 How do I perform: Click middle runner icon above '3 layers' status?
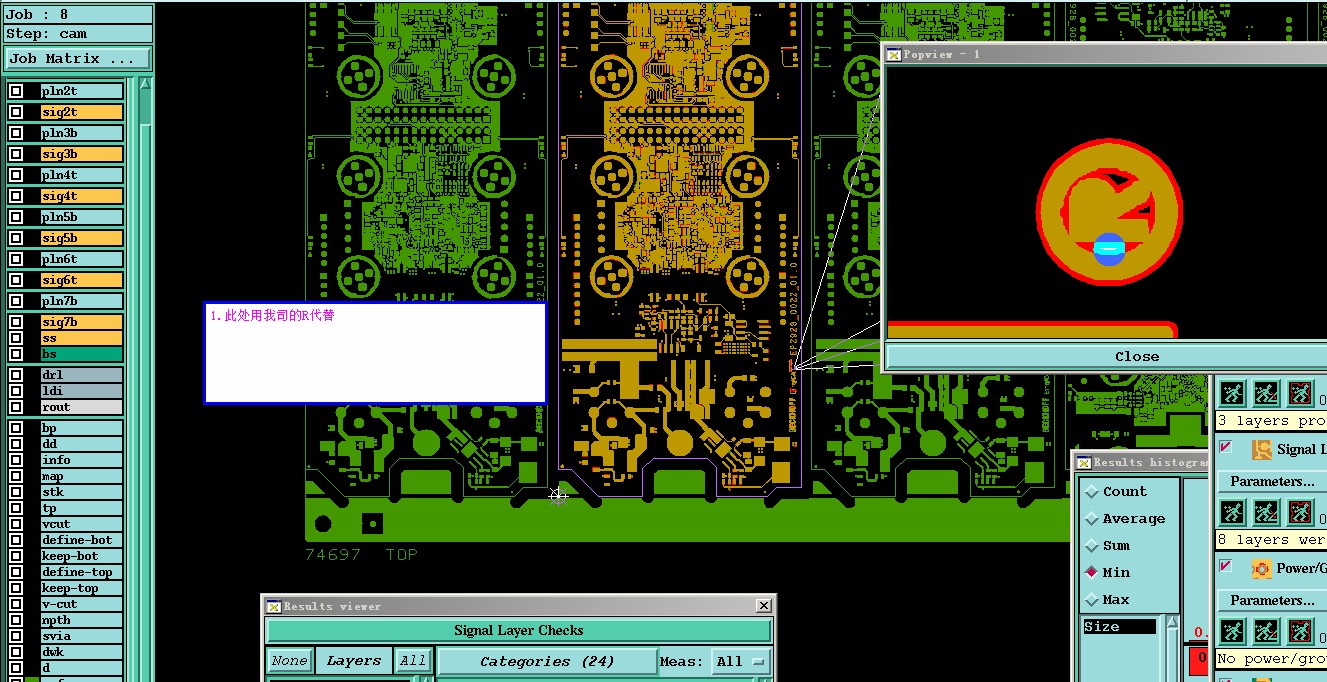tap(1266, 392)
